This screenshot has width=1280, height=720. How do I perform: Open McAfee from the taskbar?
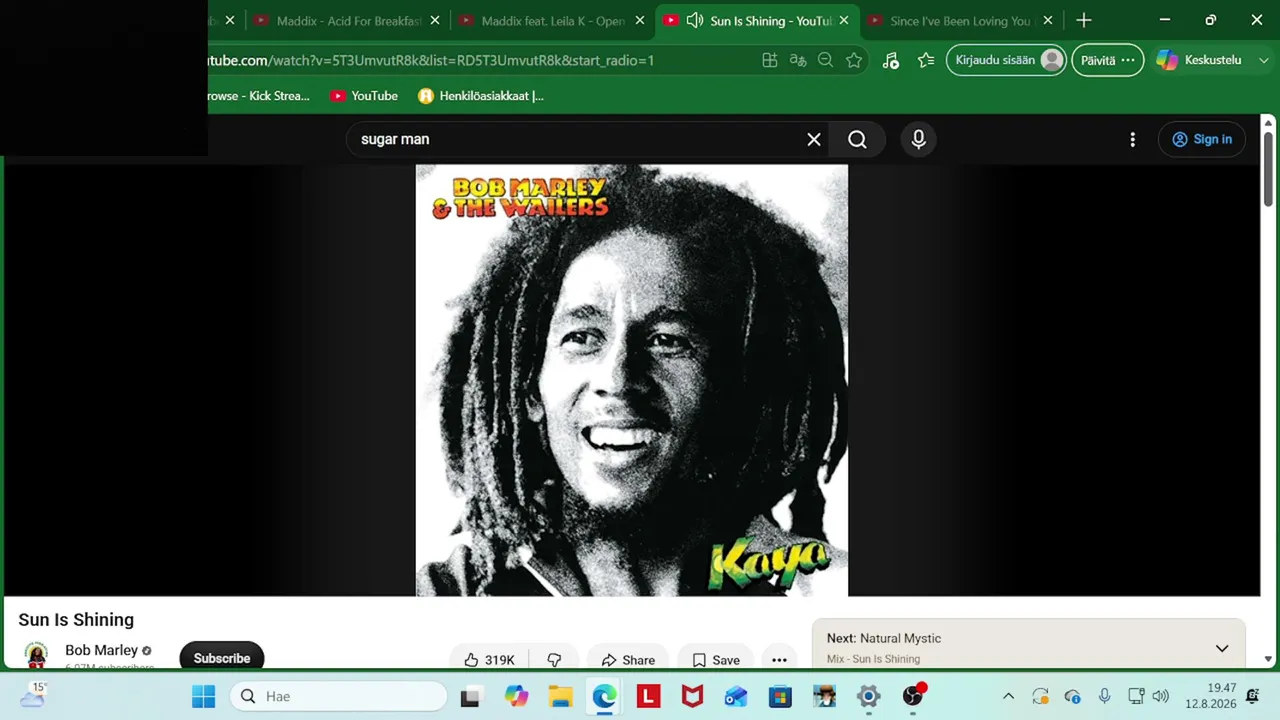click(x=692, y=696)
